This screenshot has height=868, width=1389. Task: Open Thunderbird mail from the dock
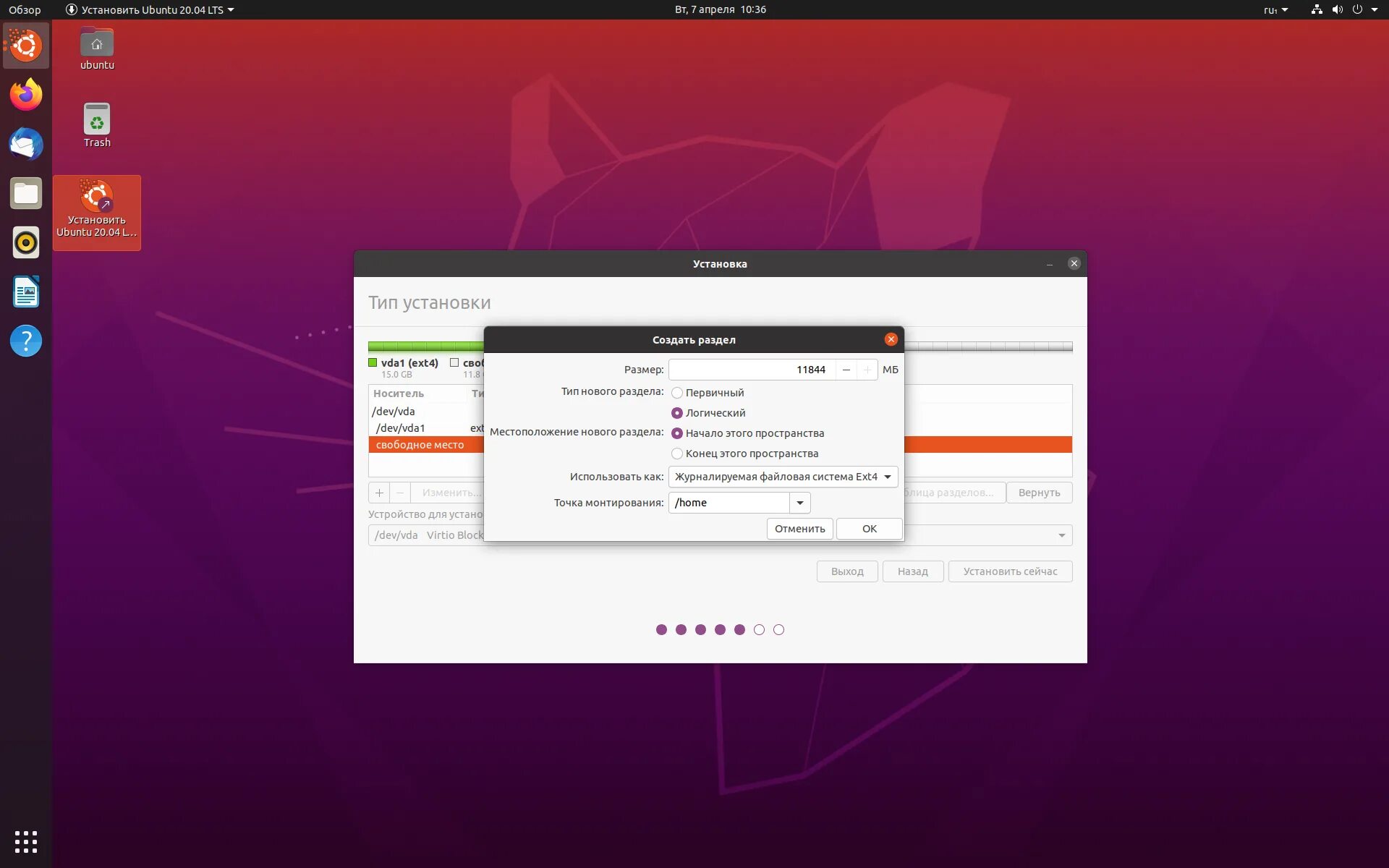pyautogui.click(x=25, y=144)
